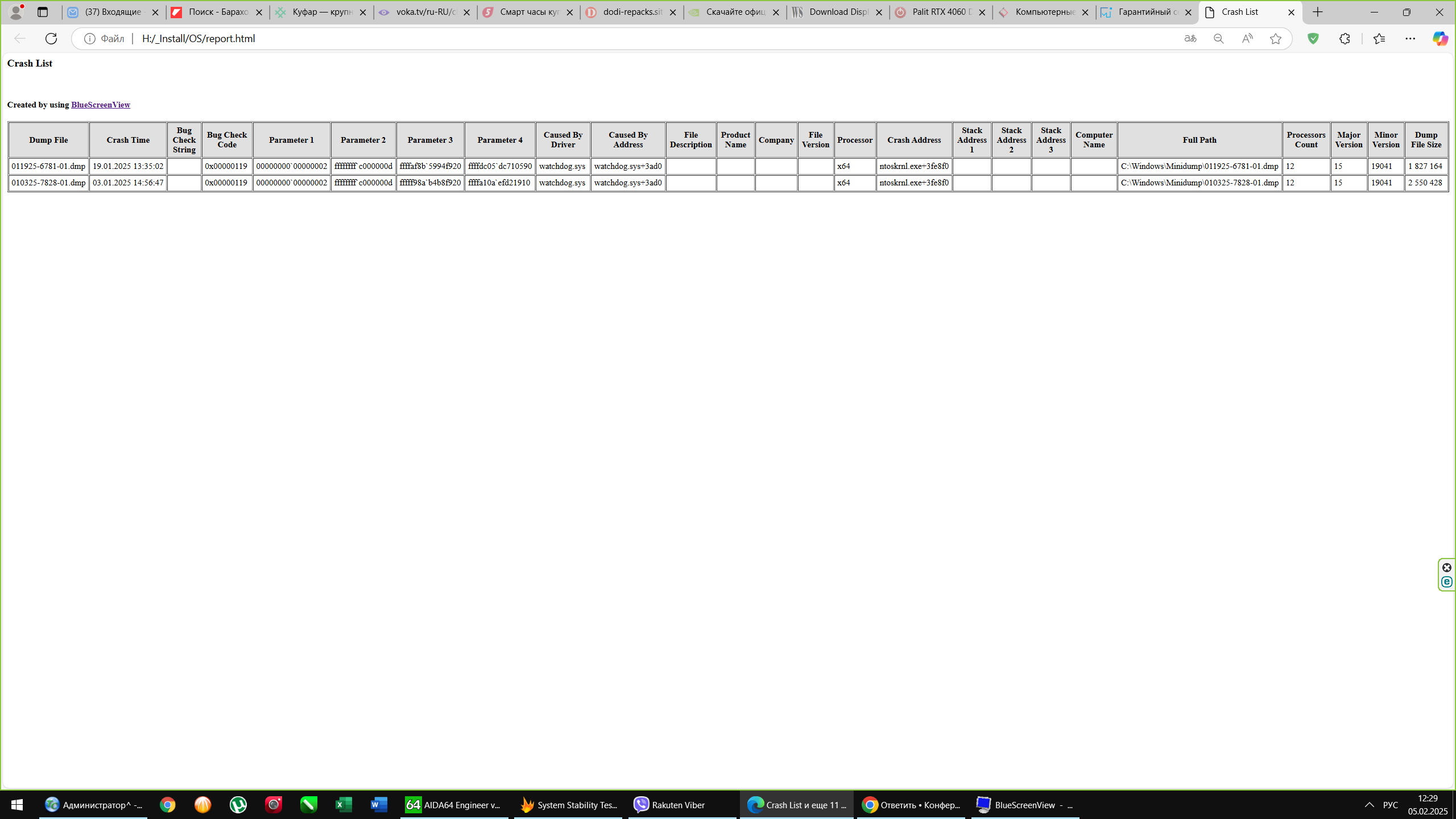Open the BlueScreenView hyperlink

101,105
